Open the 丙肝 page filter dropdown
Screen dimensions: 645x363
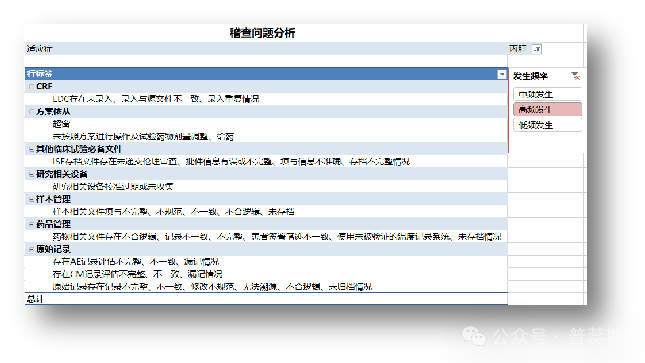coord(537,49)
